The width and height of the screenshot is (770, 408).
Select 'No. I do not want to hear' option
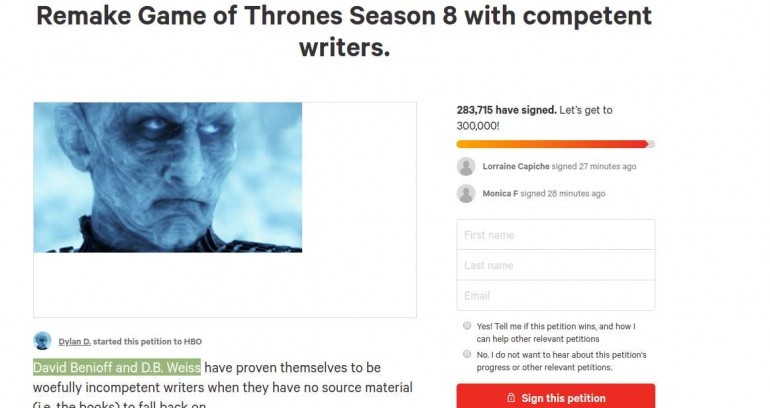[x=467, y=354]
